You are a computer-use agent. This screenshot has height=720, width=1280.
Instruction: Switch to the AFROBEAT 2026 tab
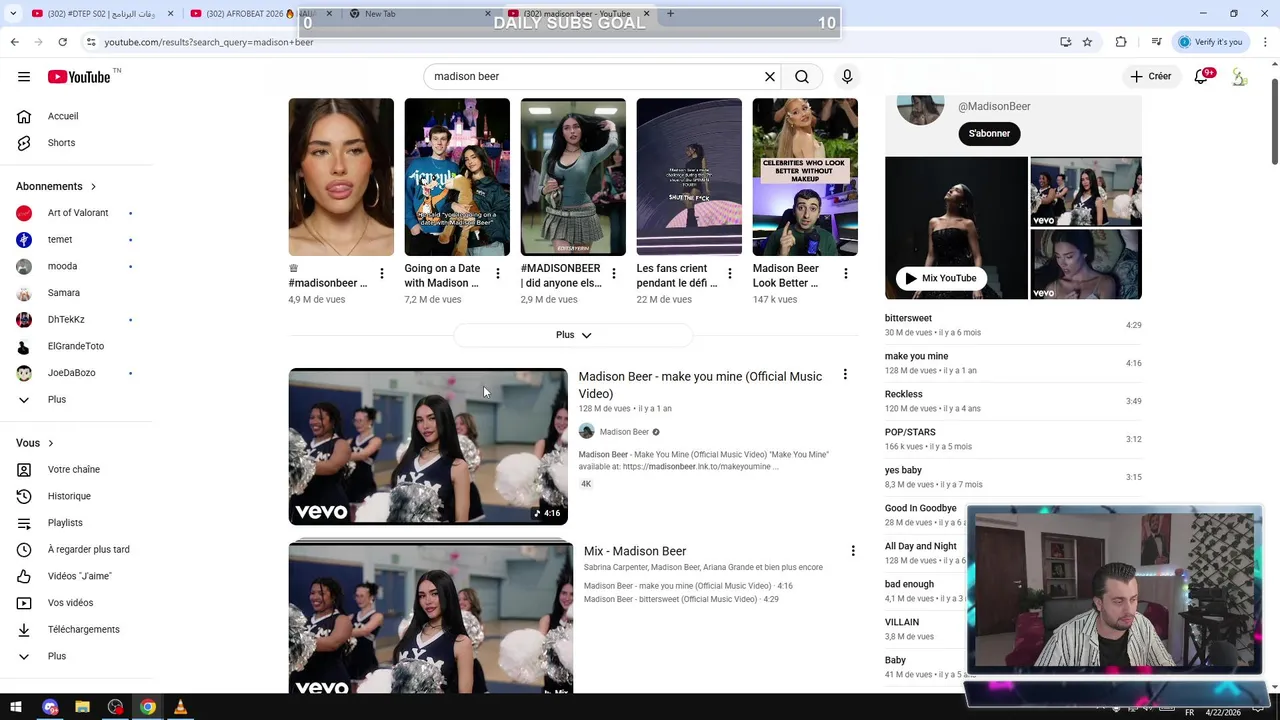[x=260, y=14]
